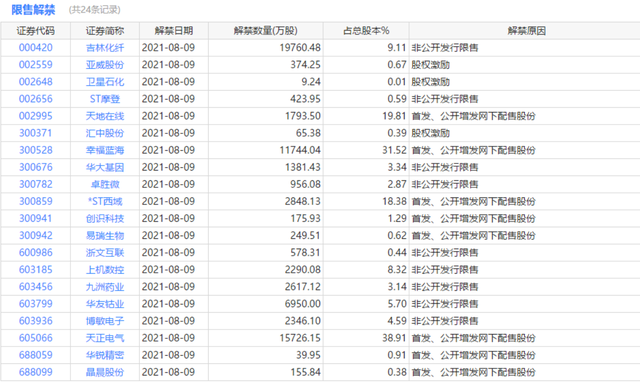Open stock name 汇中股份
Viewport: 640px width, 382px height.
tap(105, 133)
